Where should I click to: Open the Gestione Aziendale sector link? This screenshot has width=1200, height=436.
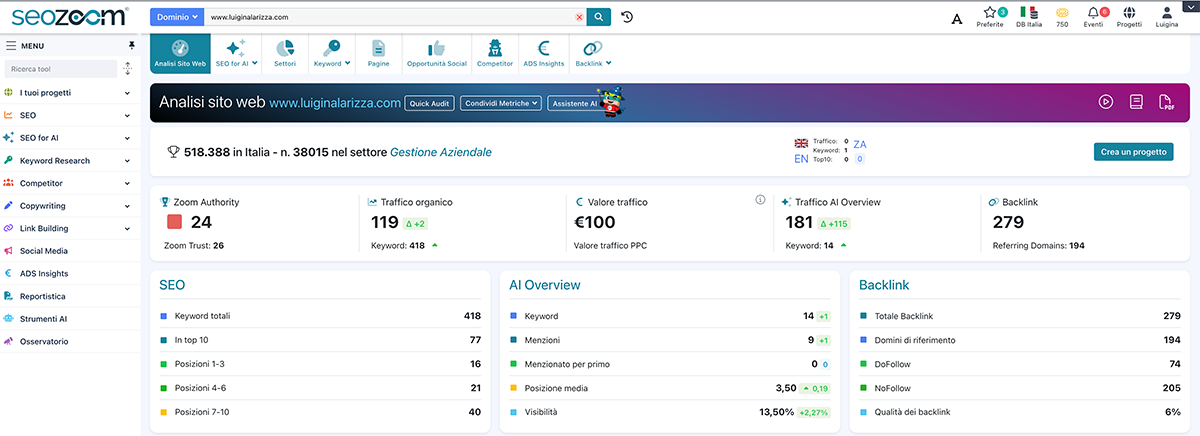tap(440, 152)
